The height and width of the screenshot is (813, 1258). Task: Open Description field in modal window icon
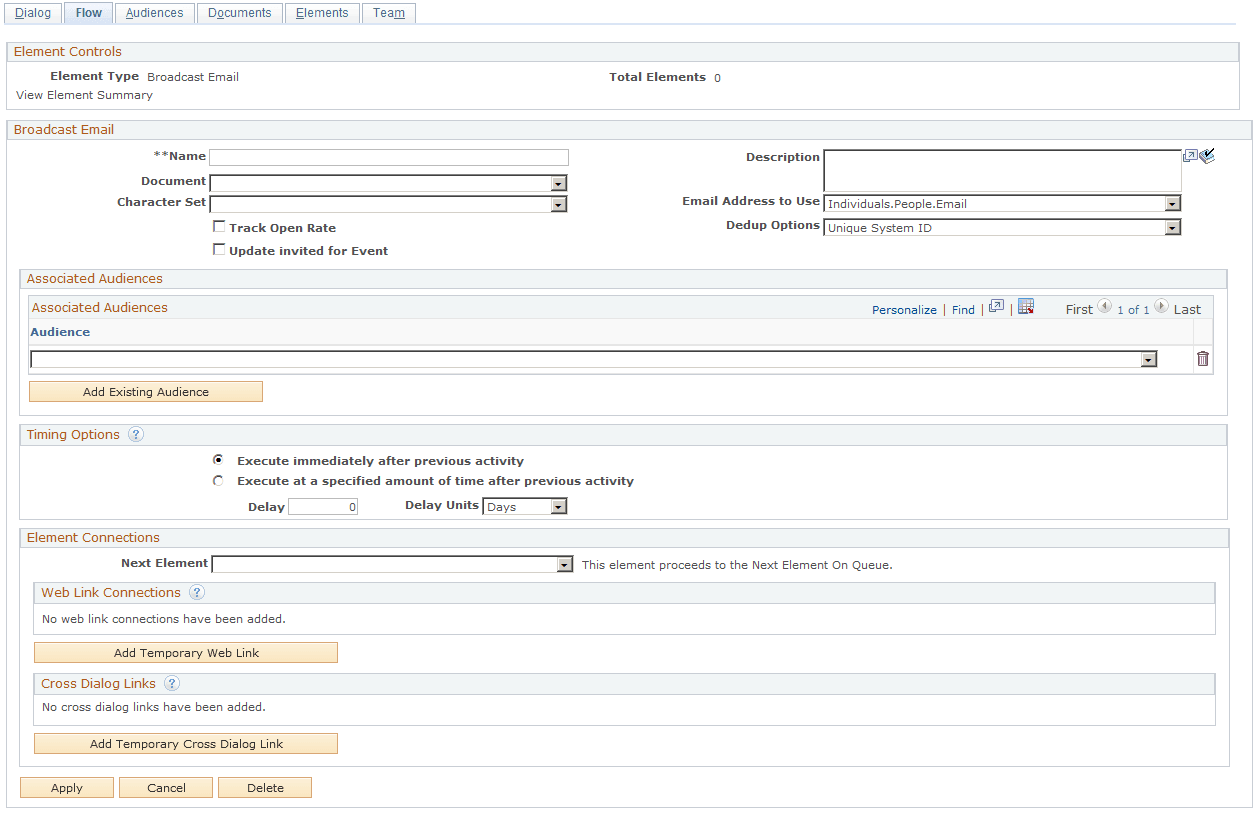click(x=1190, y=156)
